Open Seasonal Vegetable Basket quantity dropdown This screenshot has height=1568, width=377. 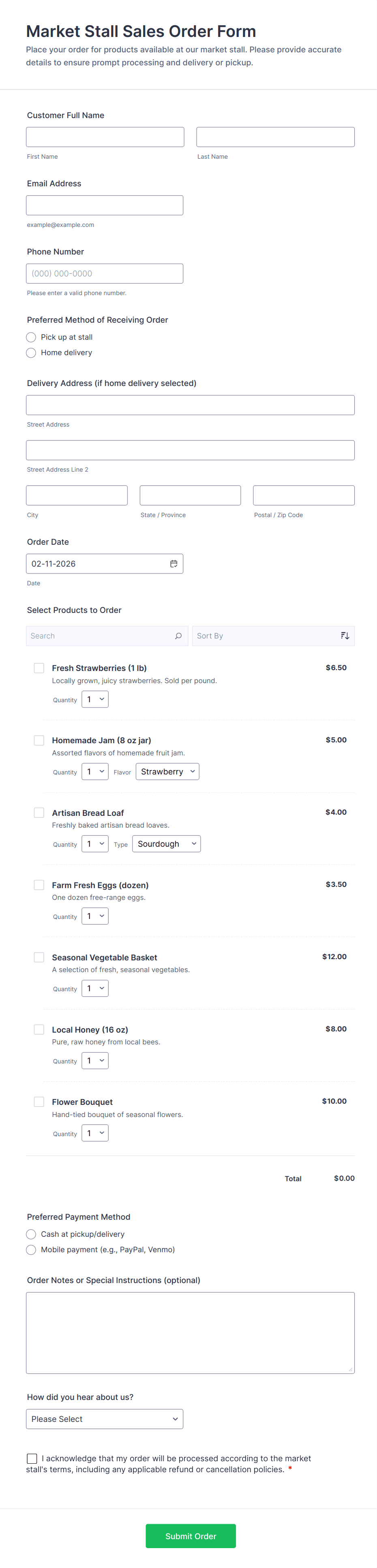pos(96,988)
